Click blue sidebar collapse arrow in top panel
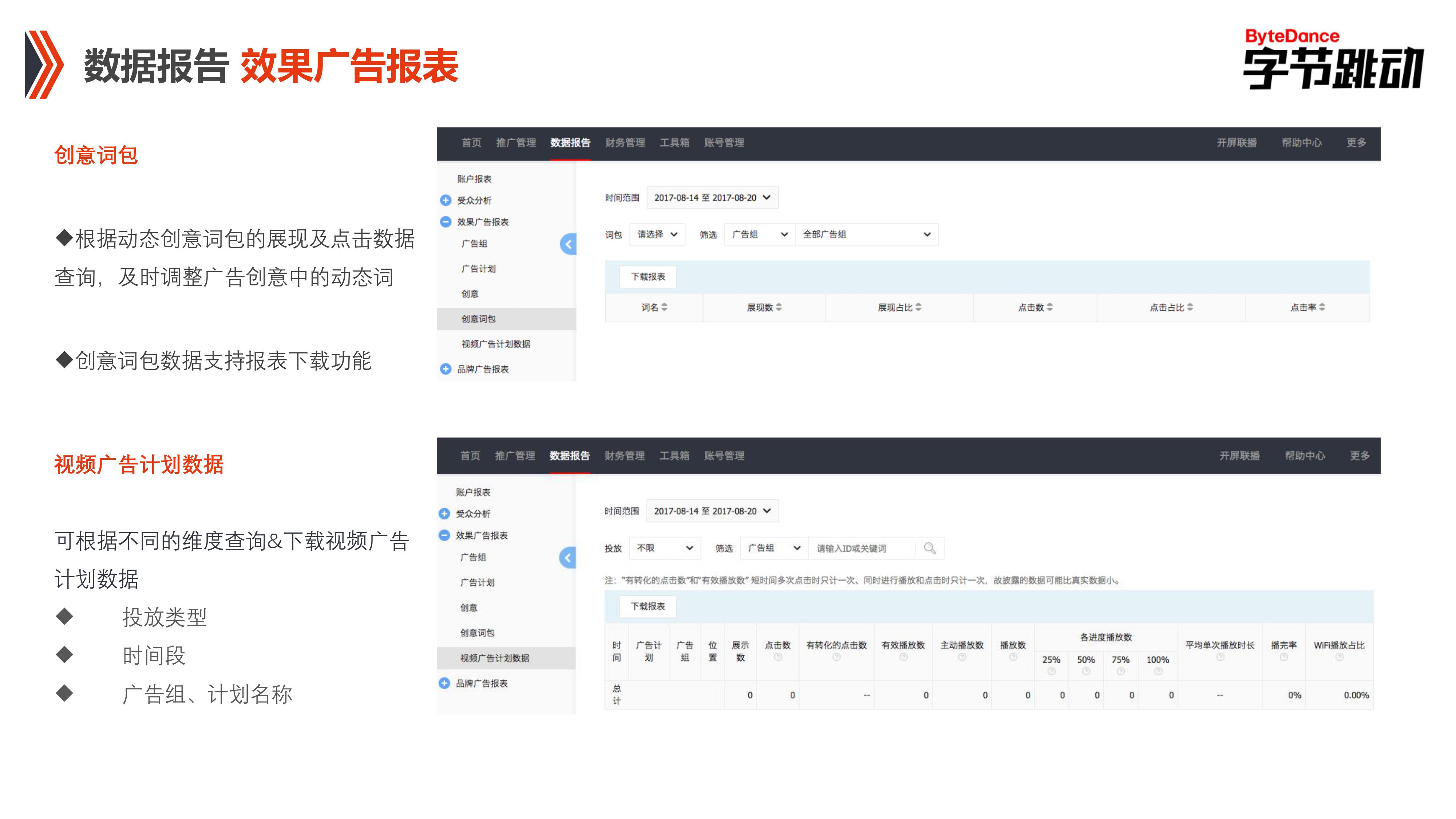The height and width of the screenshot is (819, 1456). [x=568, y=244]
